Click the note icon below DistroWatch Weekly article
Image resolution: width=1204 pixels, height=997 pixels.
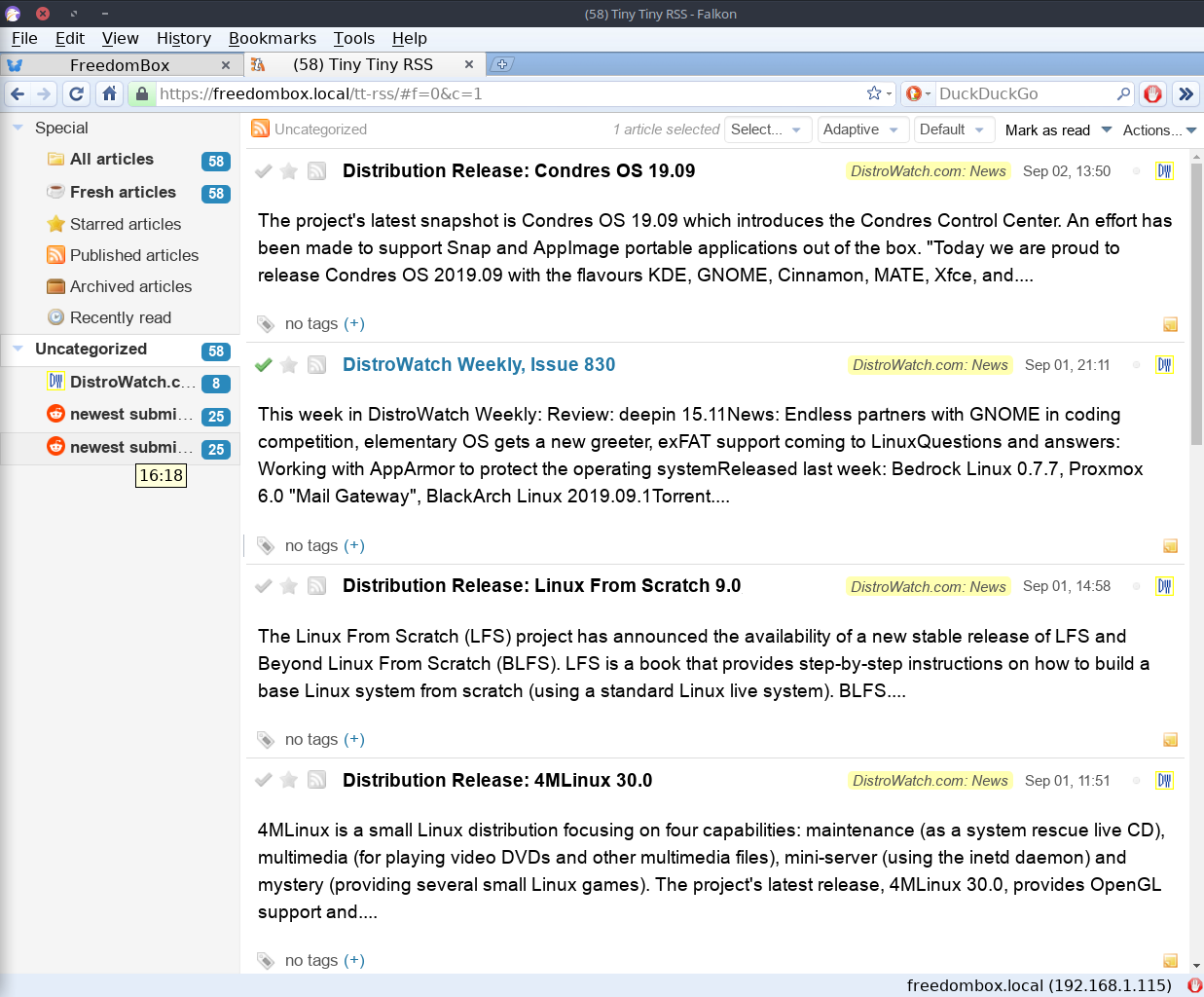(1171, 546)
